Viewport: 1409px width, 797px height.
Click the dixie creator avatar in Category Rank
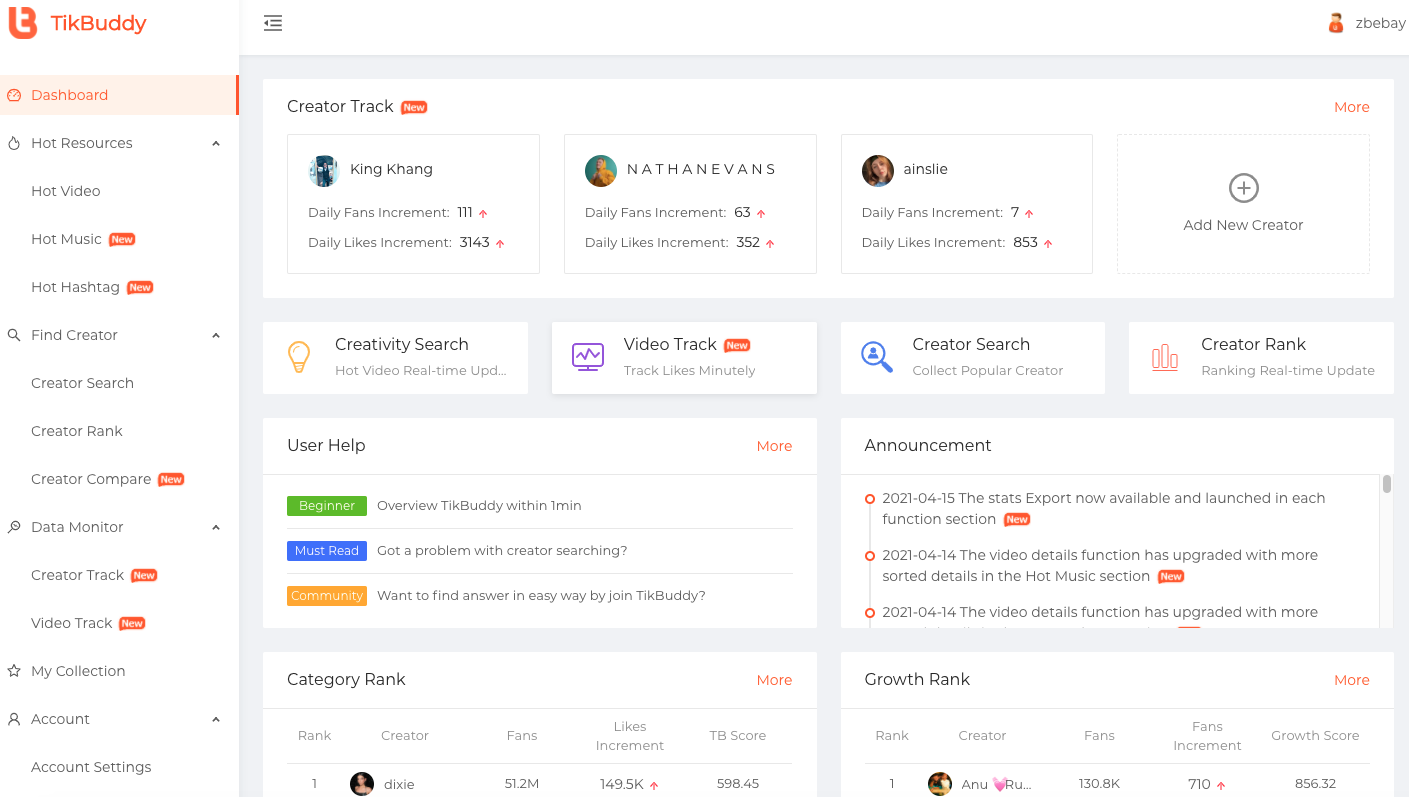tap(362, 784)
